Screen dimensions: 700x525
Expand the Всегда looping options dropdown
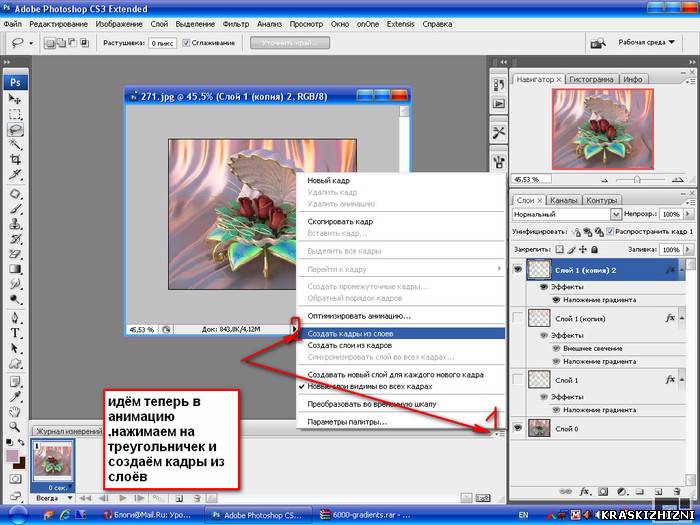coord(51,498)
